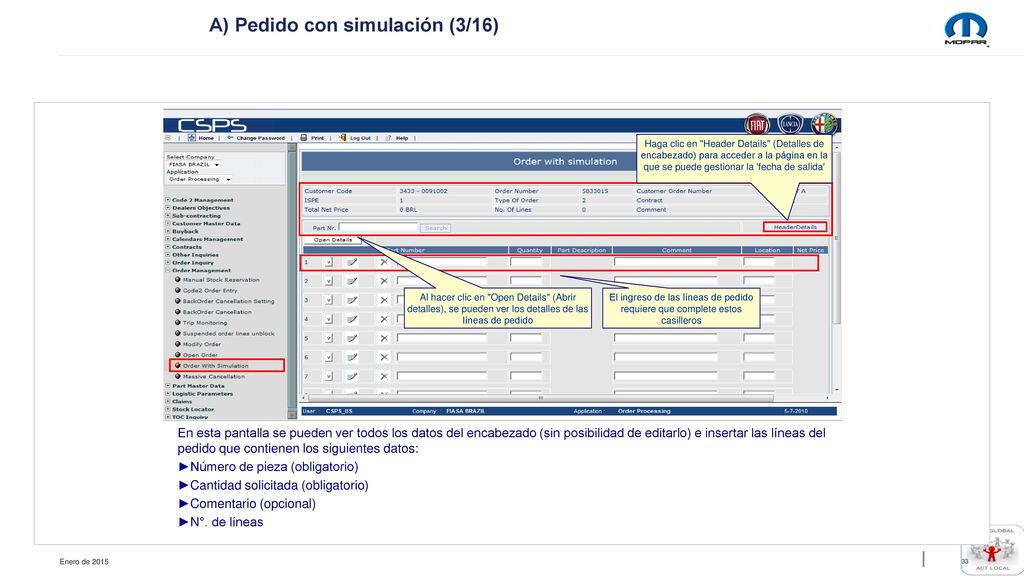Open BackOrder Cancellation Setting entry
1024x576 pixels.
coord(228,301)
